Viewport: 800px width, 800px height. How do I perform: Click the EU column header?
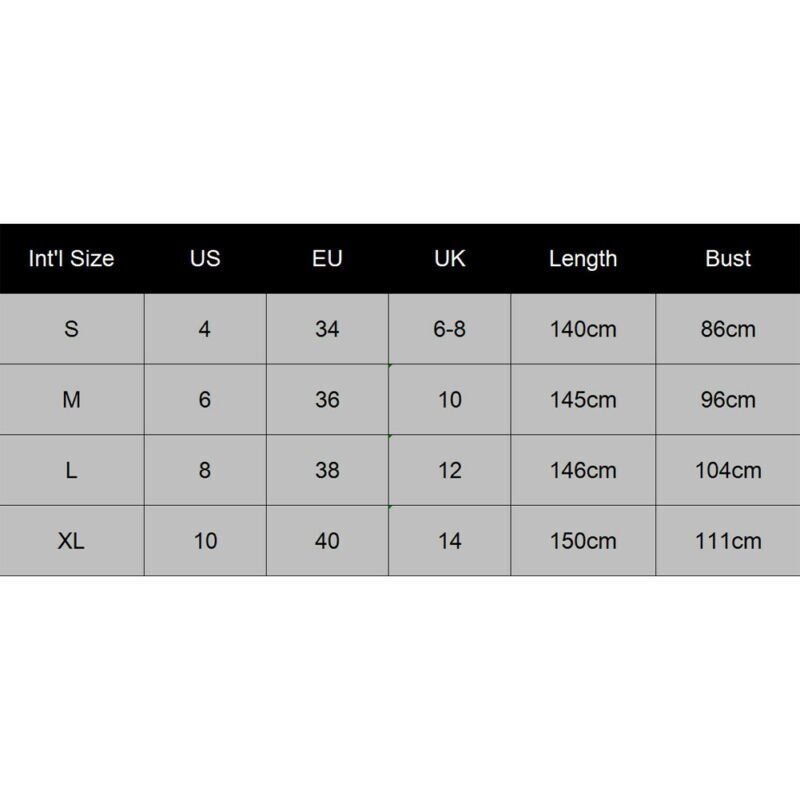pyautogui.click(x=327, y=259)
